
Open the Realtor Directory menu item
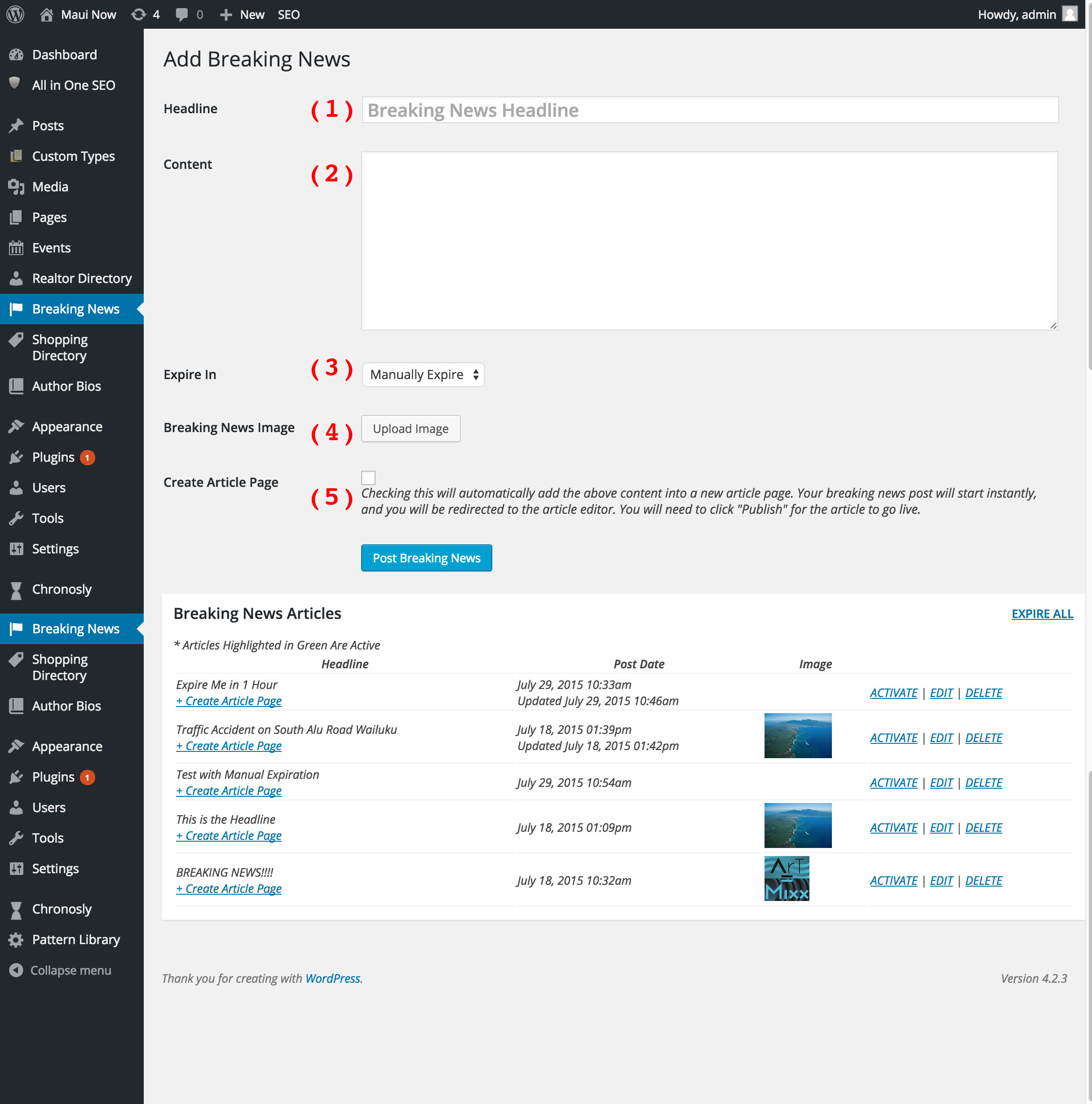pos(82,278)
